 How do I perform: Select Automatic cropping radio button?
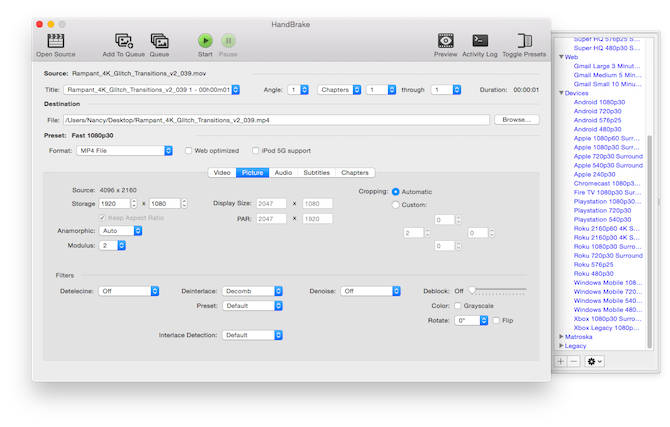coord(396,192)
